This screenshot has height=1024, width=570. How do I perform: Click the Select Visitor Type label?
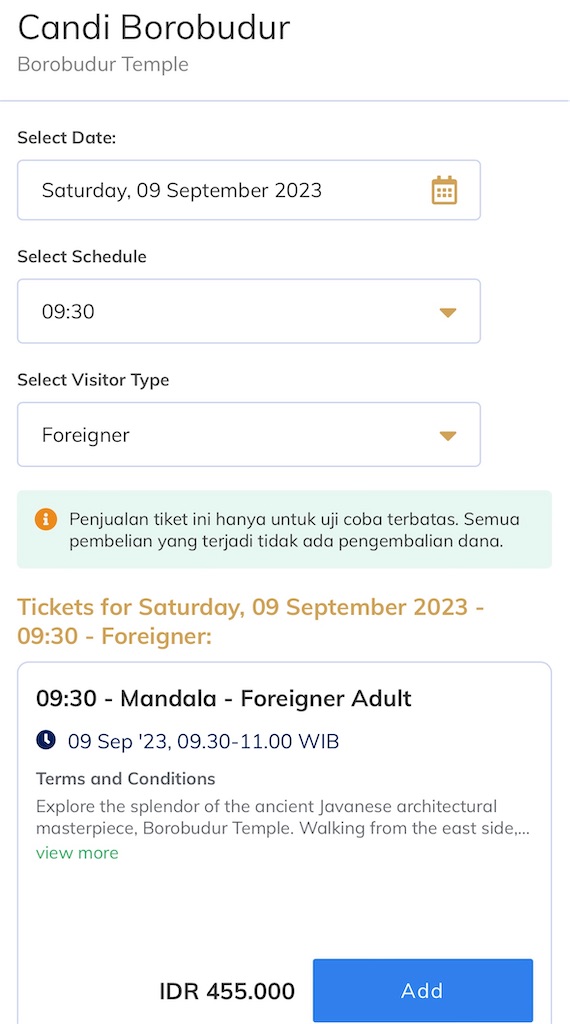coord(93,380)
